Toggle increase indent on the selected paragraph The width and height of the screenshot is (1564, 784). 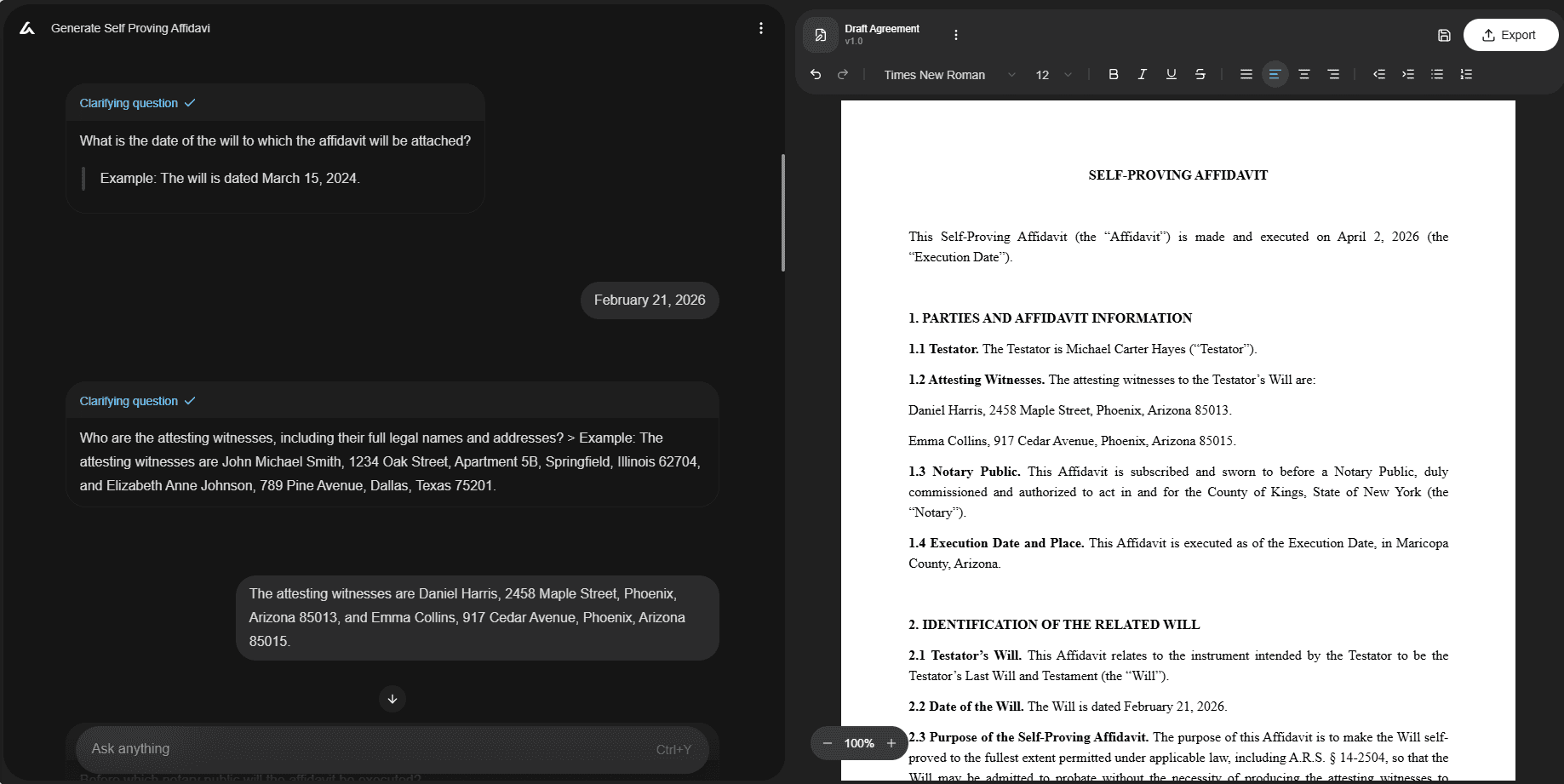click(1408, 74)
